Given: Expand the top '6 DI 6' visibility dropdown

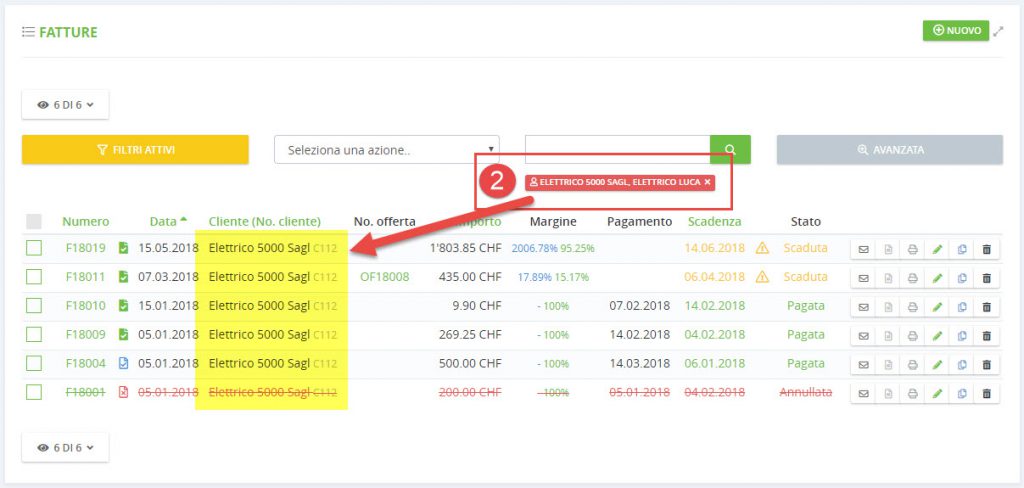Looking at the screenshot, I should pos(65,104).
